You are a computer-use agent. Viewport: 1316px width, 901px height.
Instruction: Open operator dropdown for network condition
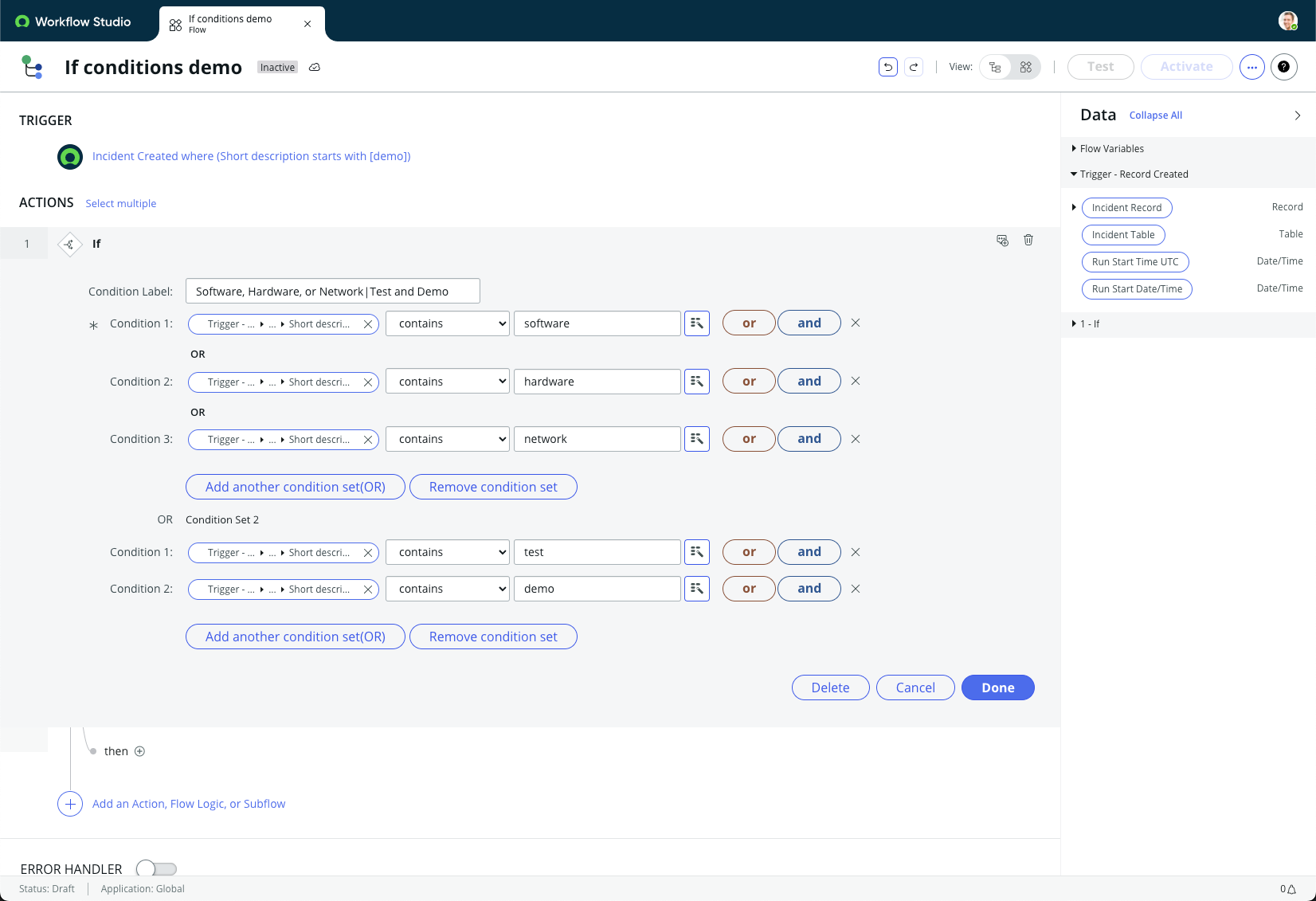point(448,439)
